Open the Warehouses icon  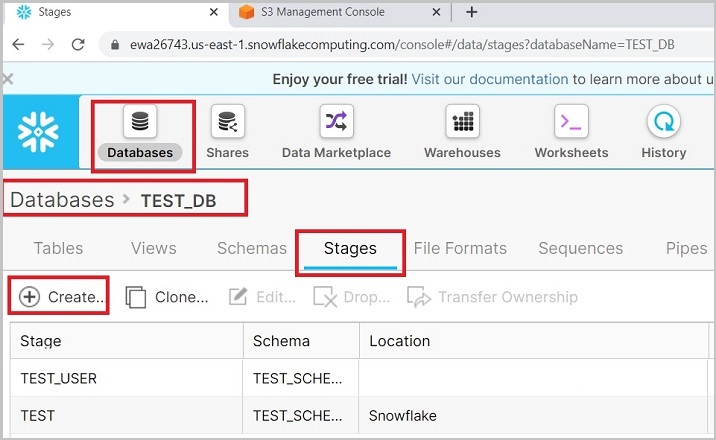pyautogui.click(x=462, y=123)
